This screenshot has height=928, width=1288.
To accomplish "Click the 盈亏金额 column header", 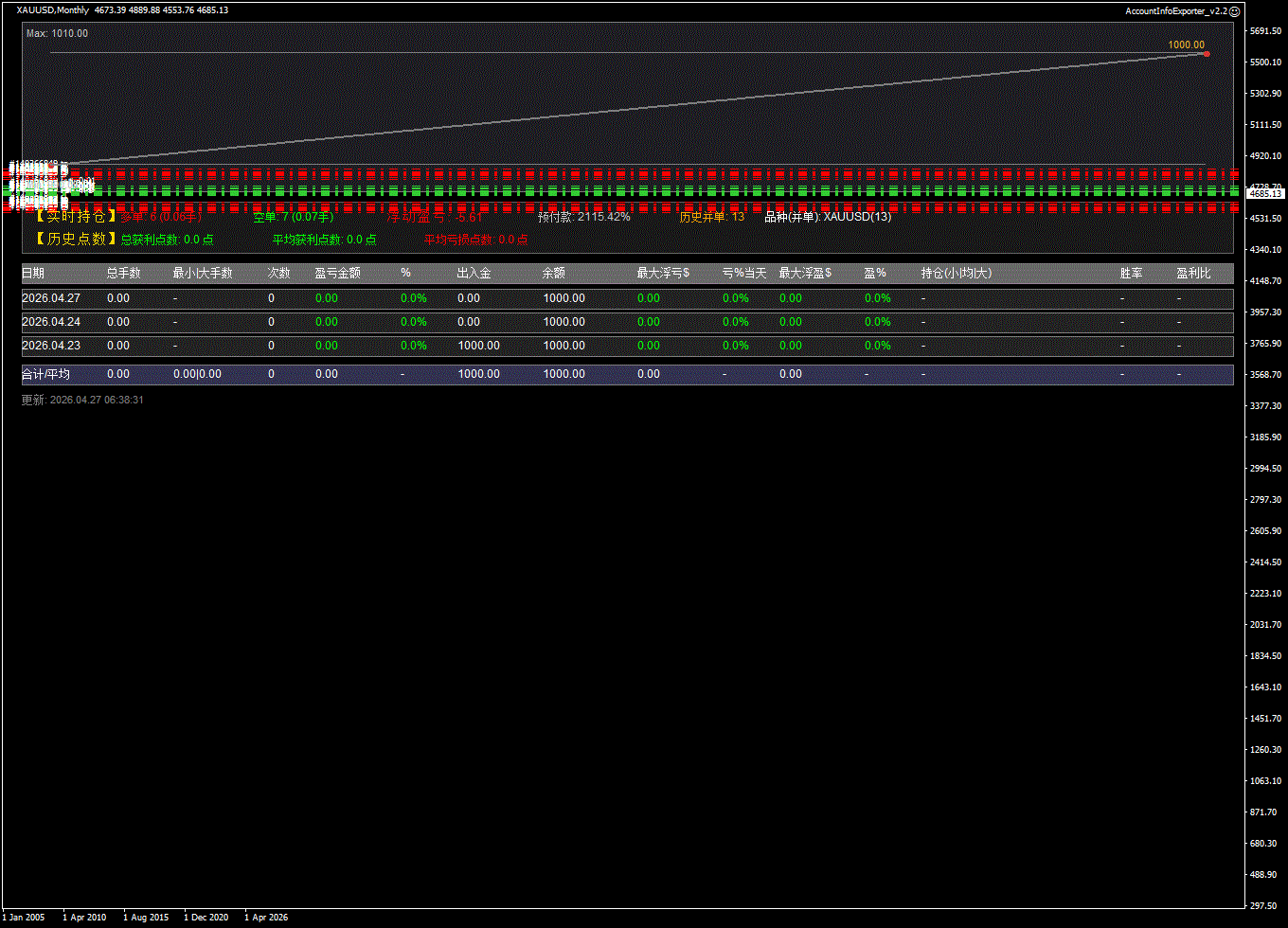I will coord(337,273).
